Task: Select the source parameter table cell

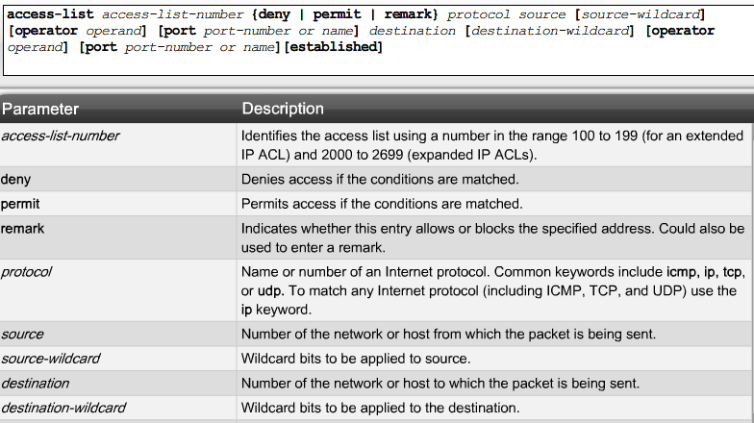Action: pyautogui.click(x=22, y=334)
